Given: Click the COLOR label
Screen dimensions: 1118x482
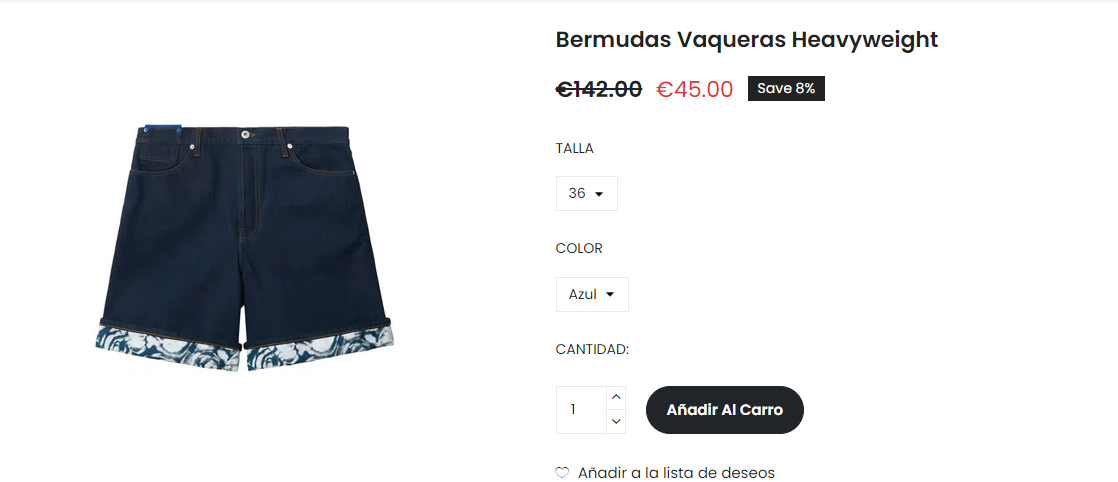Looking at the screenshot, I should [x=579, y=249].
